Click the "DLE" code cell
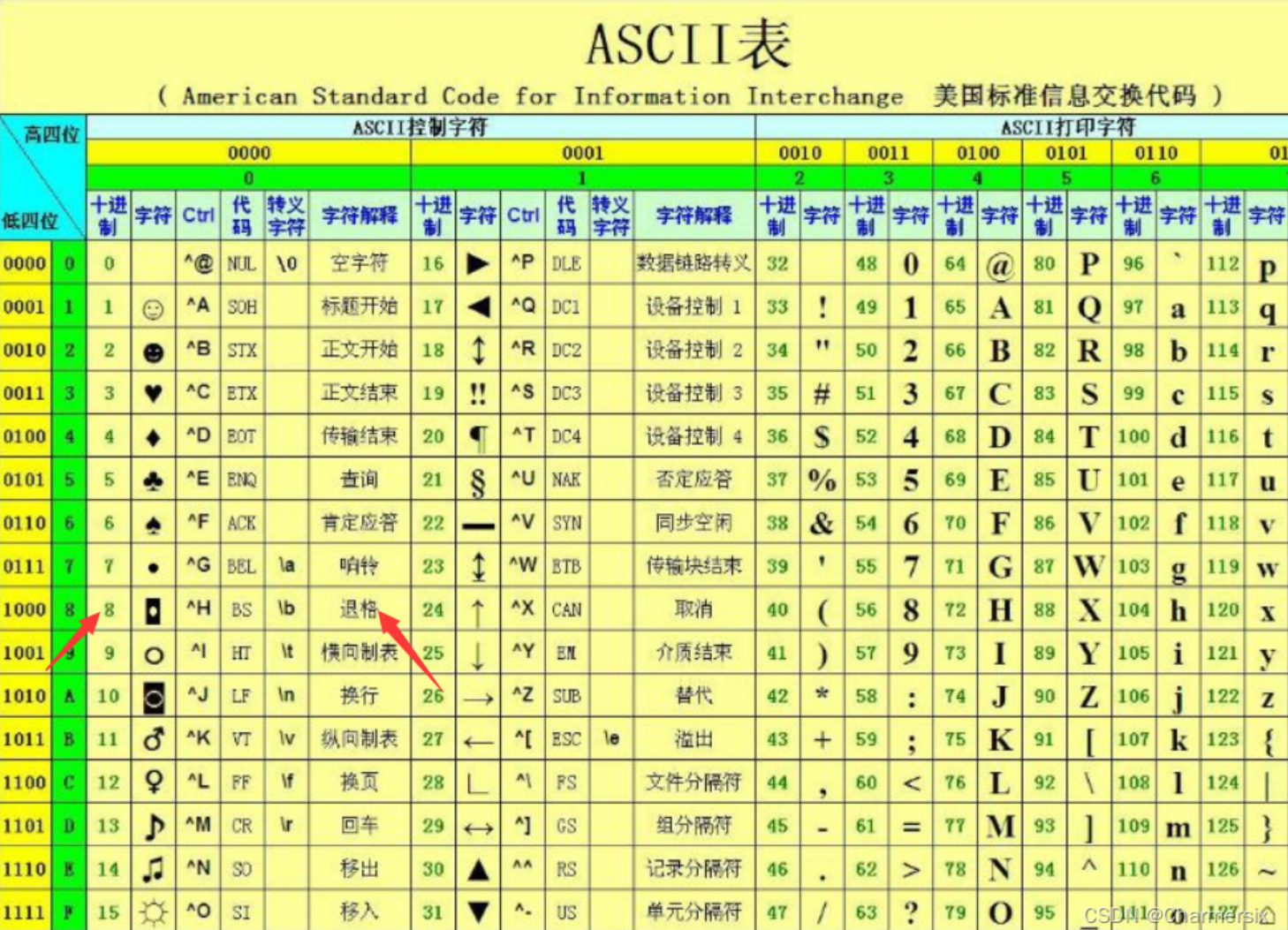The width and height of the screenshot is (1288, 930). (566, 263)
